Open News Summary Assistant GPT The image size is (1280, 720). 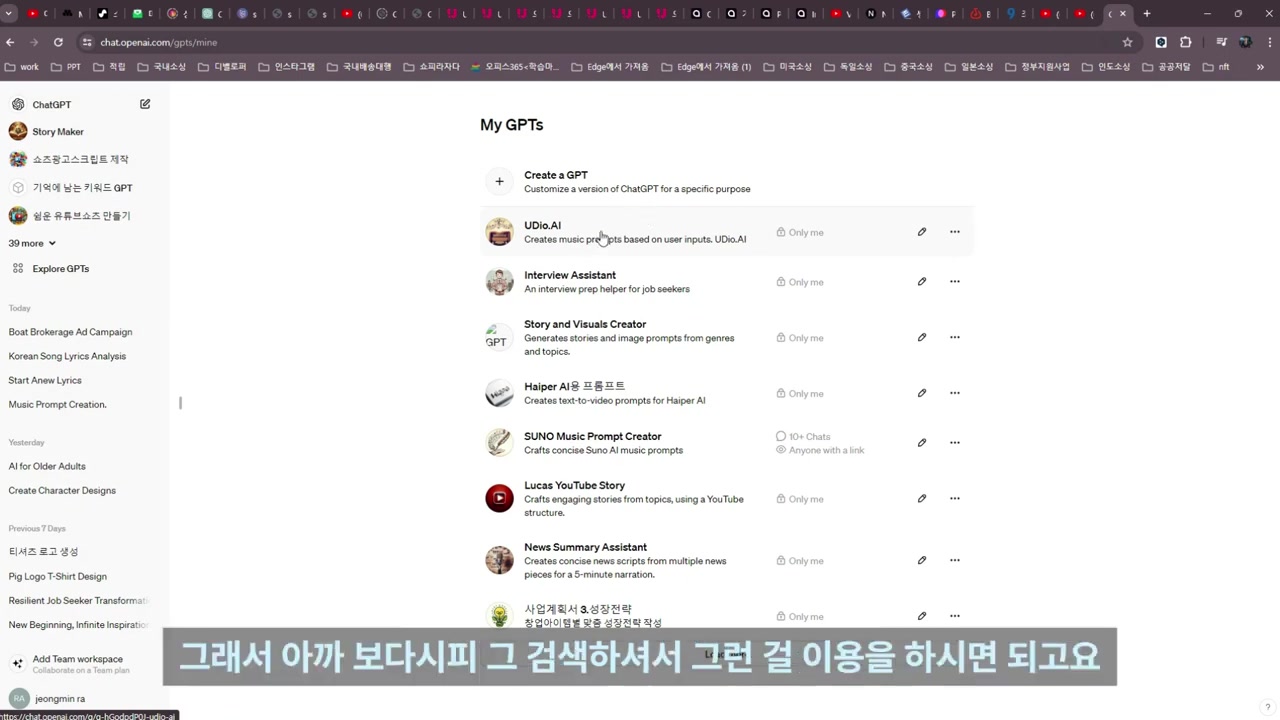pyautogui.click(x=727, y=560)
